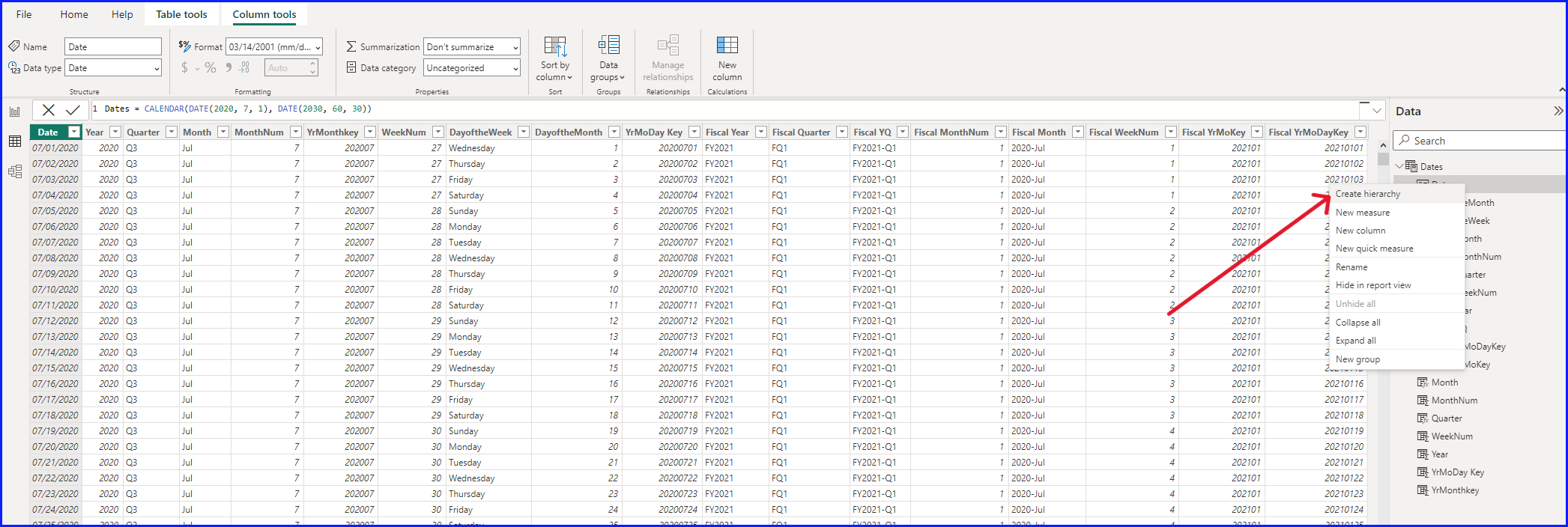Click the New column ribbon button
The height and width of the screenshot is (527, 1568).
tap(727, 59)
